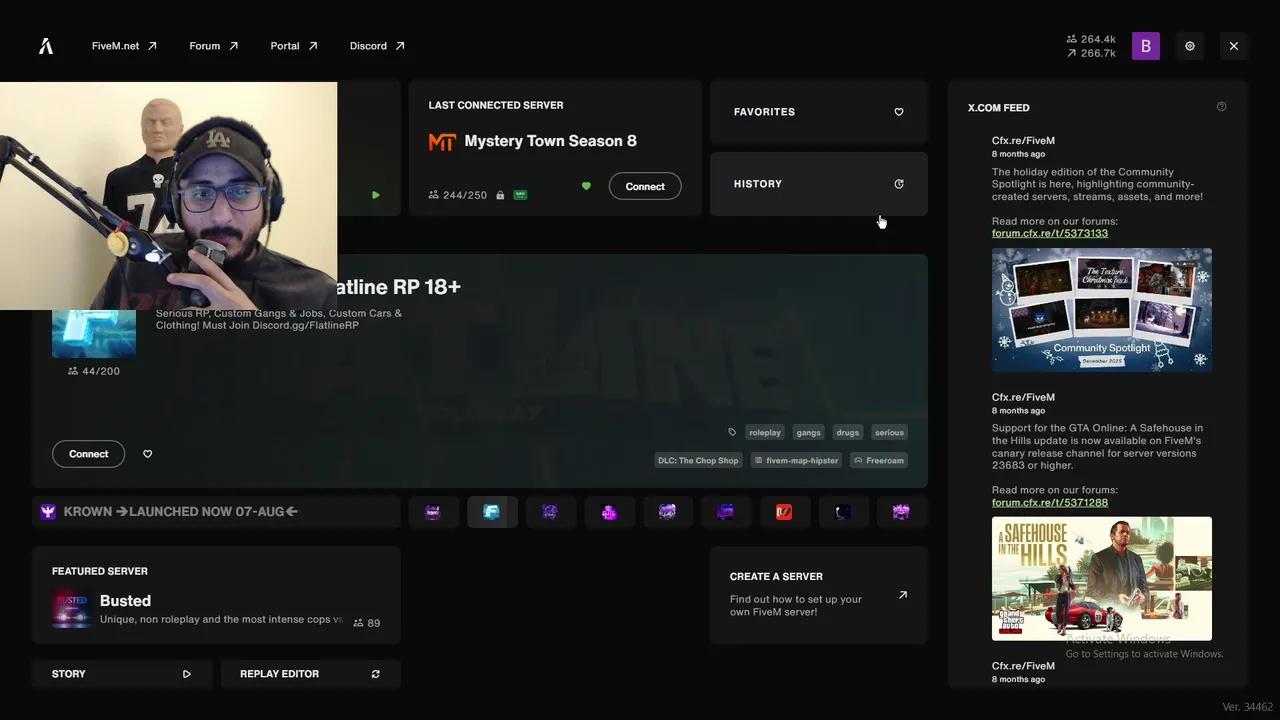Open the server History list
This screenshot has width=1280, height=720.
[819, 184]
